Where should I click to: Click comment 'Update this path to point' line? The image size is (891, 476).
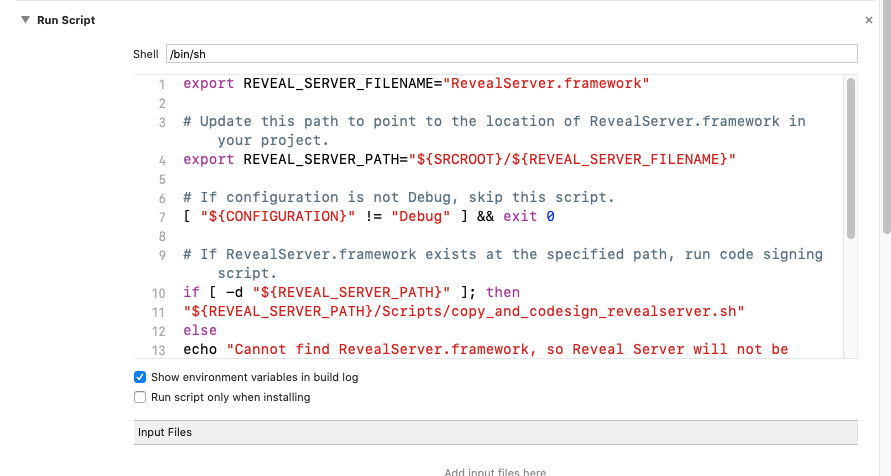tap(494, 131)
